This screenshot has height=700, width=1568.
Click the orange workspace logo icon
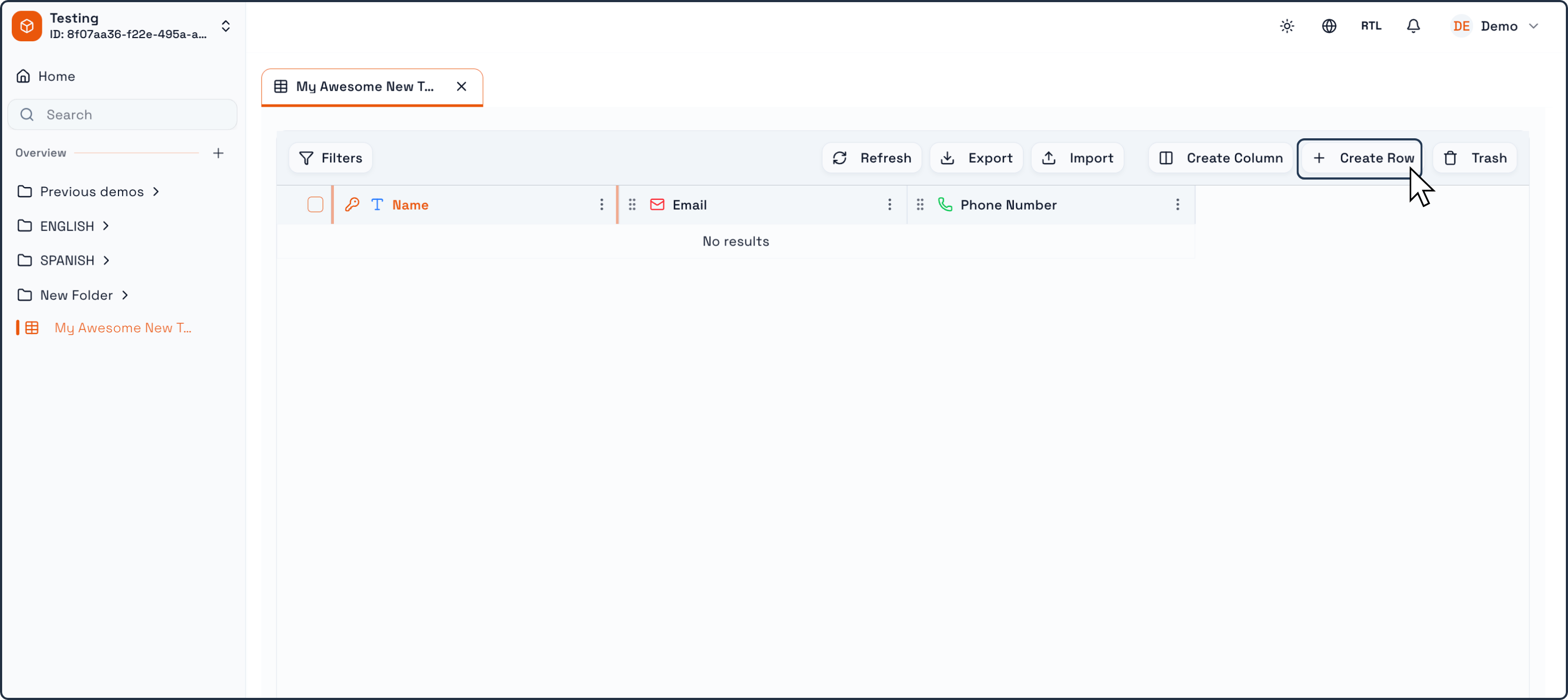[x=27, y=26]
